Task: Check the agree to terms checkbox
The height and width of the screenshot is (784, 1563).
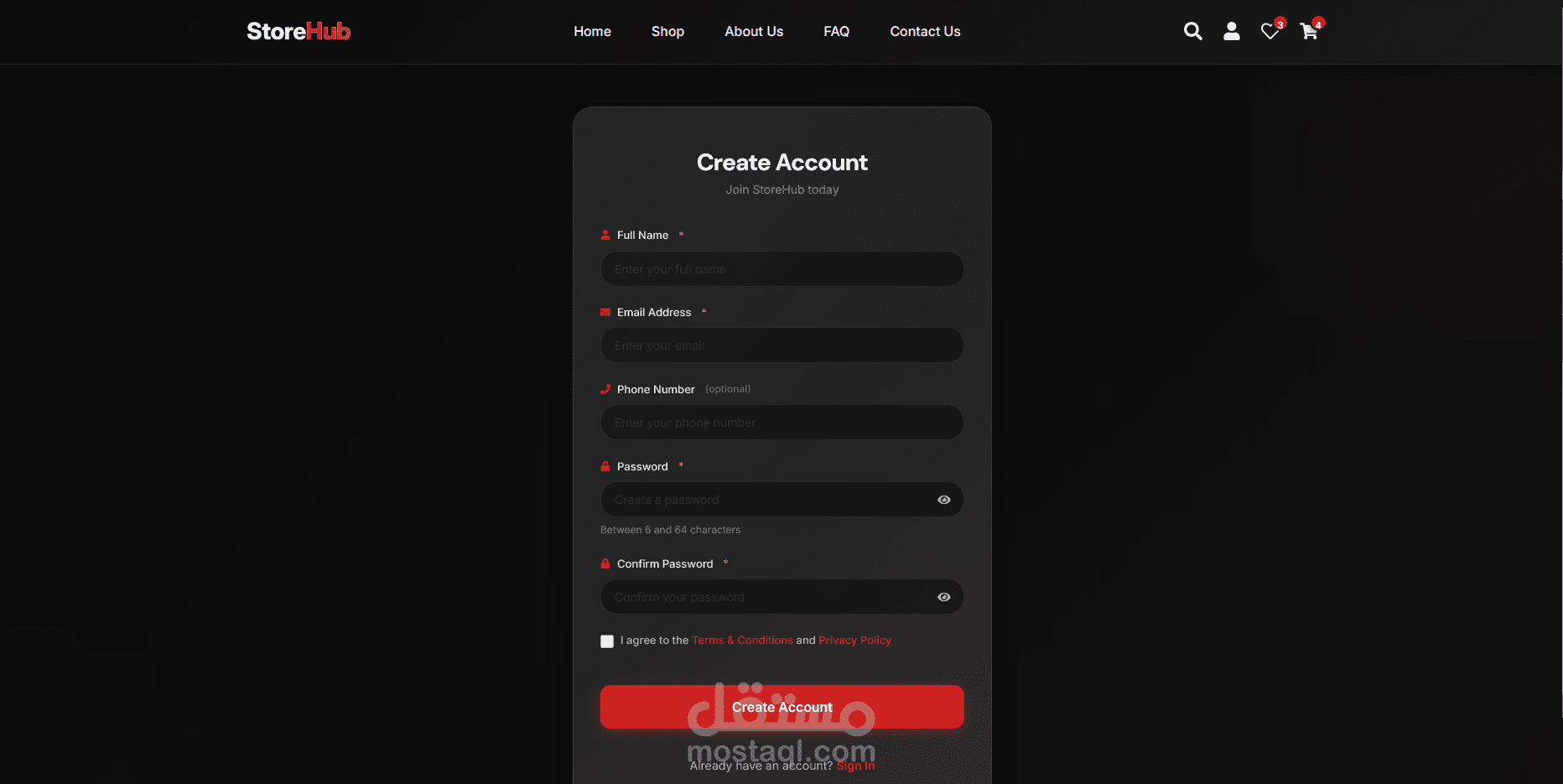Action: [607, 641]
